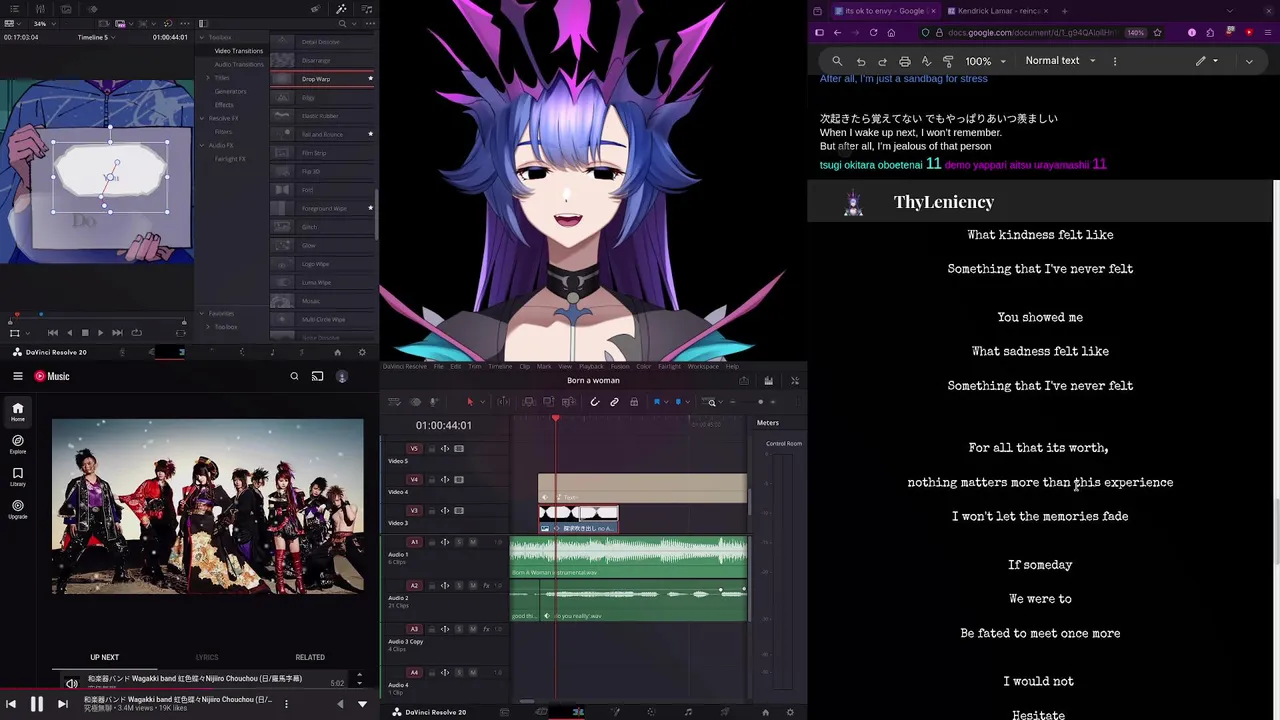Open YouTube Music Explore section
This screenshot has height=720, width=1280.
pos(17,444)
